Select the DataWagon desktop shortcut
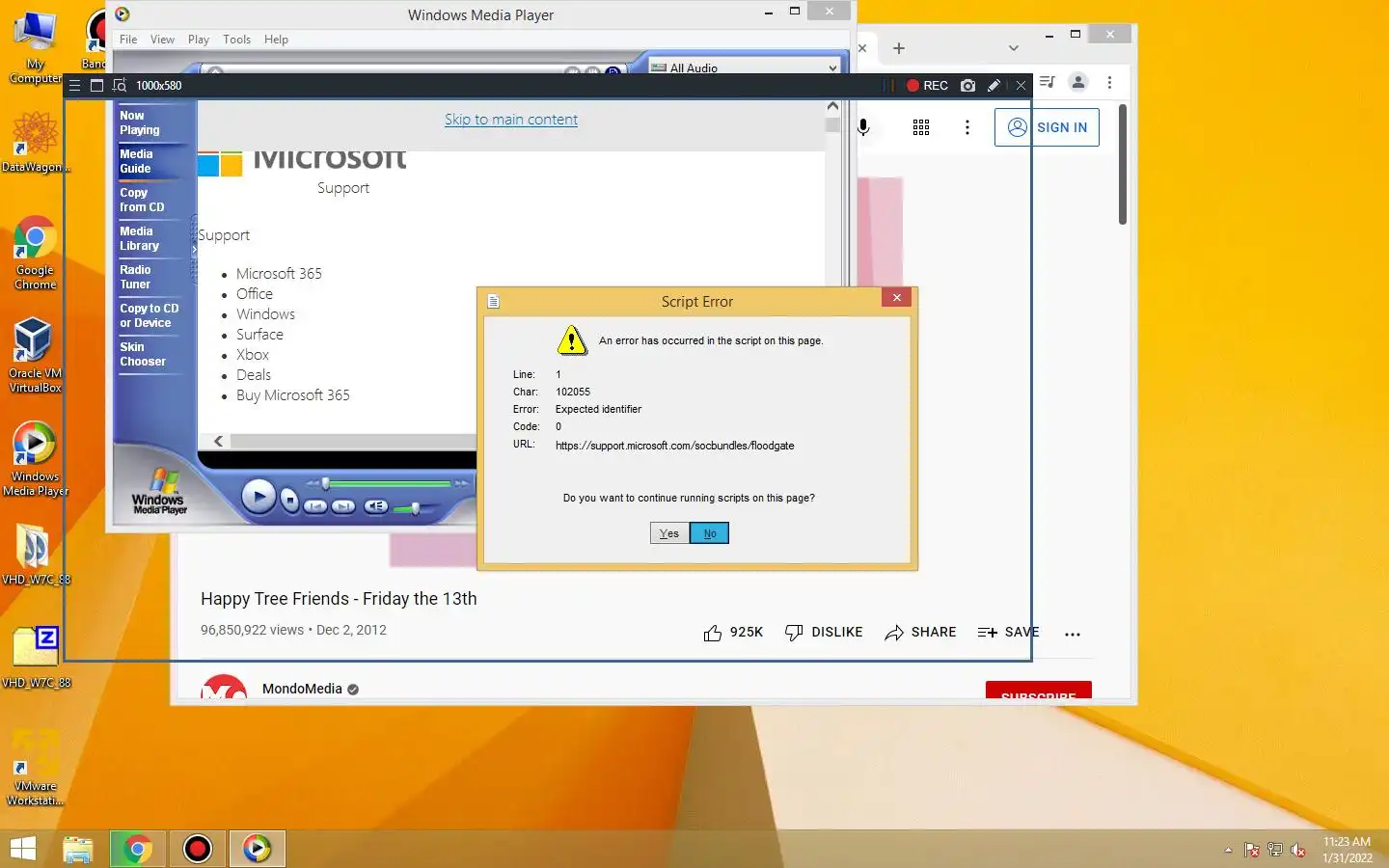Image resolution: width=1389 pixels, height=868 pixels. 35,142
